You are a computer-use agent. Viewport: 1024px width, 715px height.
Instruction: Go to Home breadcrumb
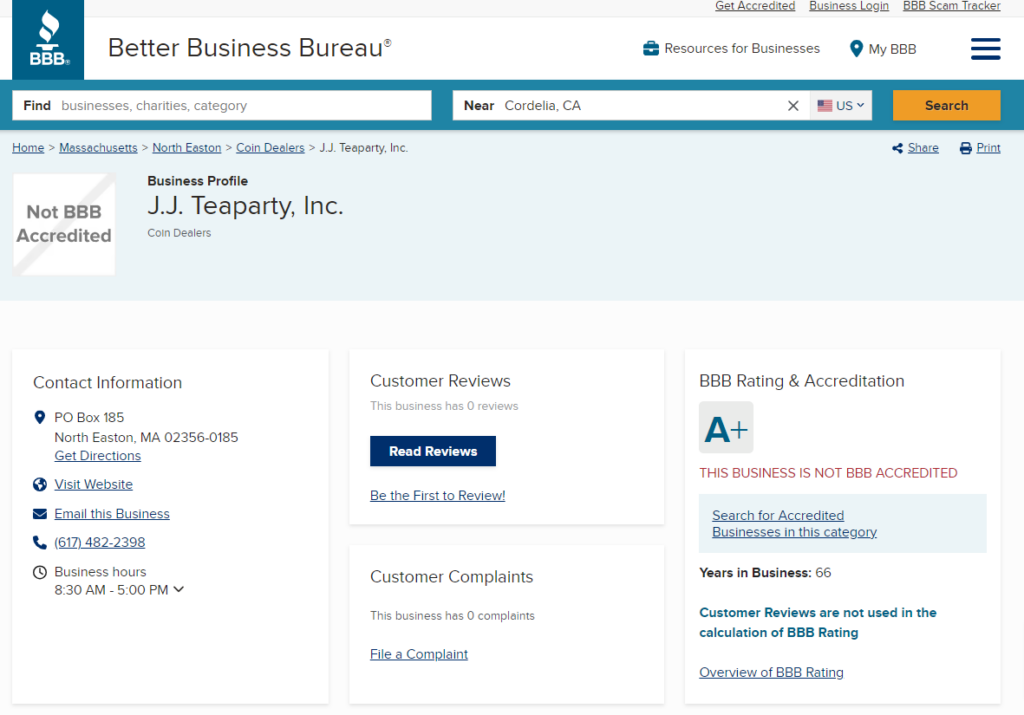tap(28, 148)
